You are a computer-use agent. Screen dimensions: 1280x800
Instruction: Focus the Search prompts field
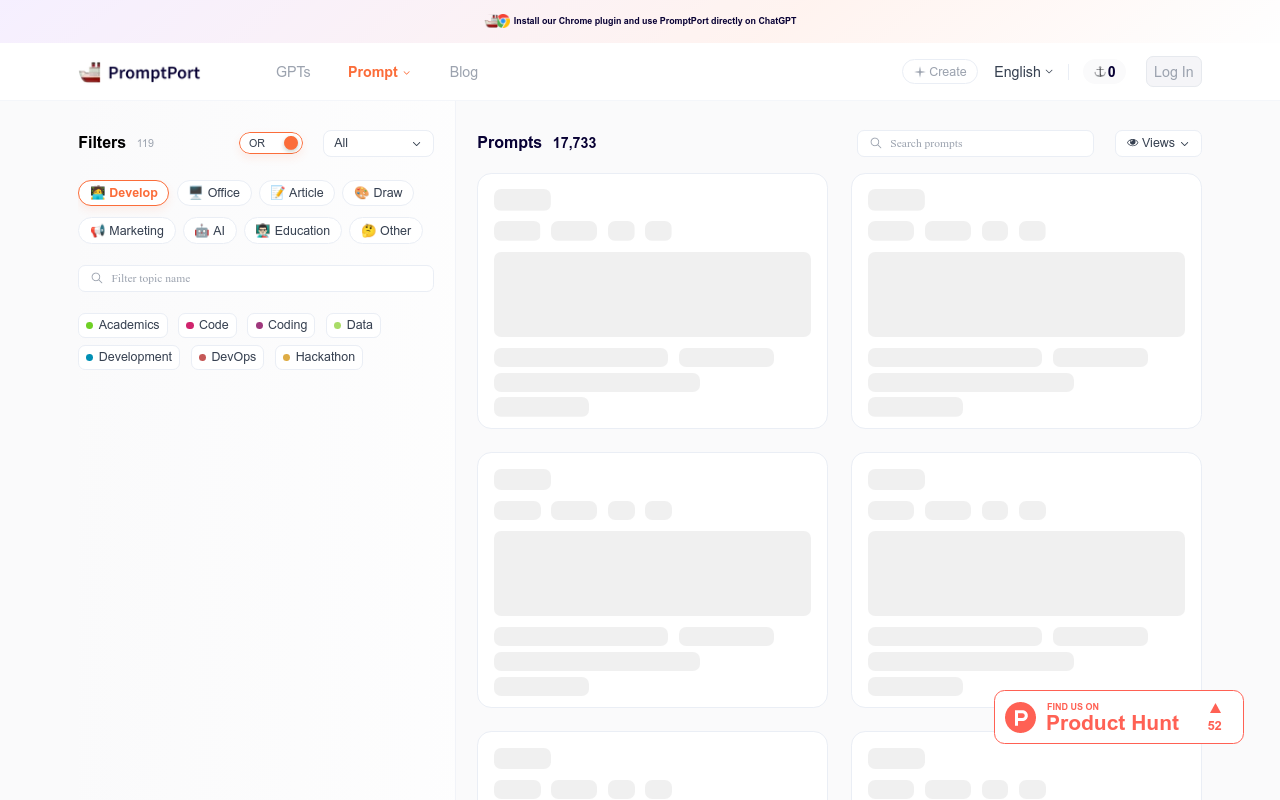(x=975, y=143)
